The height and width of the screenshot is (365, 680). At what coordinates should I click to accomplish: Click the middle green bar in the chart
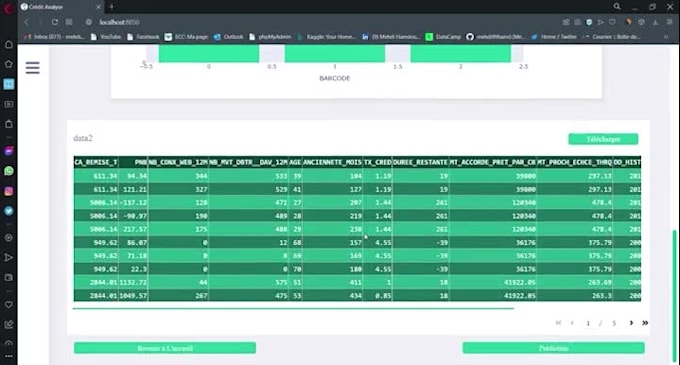(334, 53)
